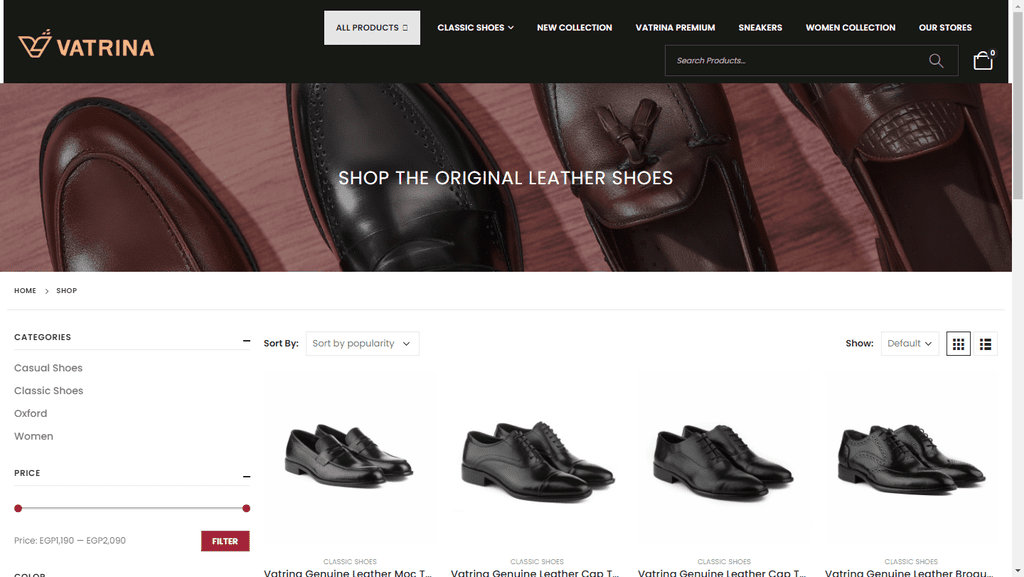Open the shopping bag cart icon
The image size is (1024, 577).
click(x=983, y=60)
